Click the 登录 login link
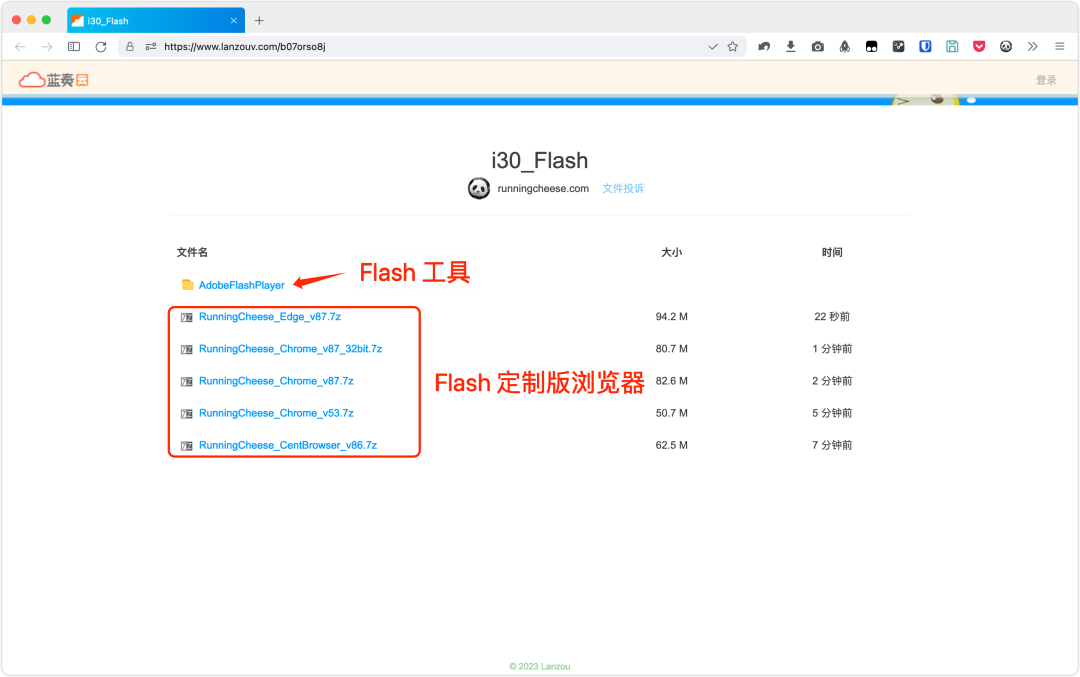Viewport: 1080px width, 677px height. (x=1046, y=80)
